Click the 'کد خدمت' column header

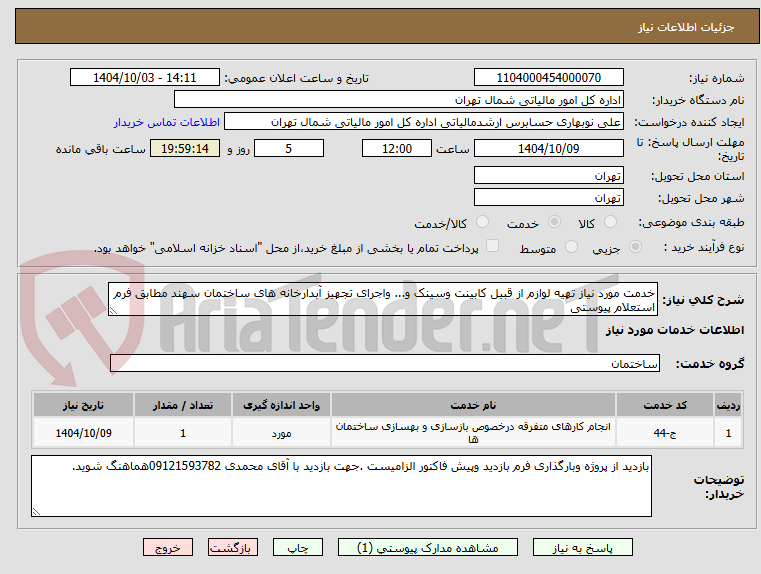click(665, 405)
